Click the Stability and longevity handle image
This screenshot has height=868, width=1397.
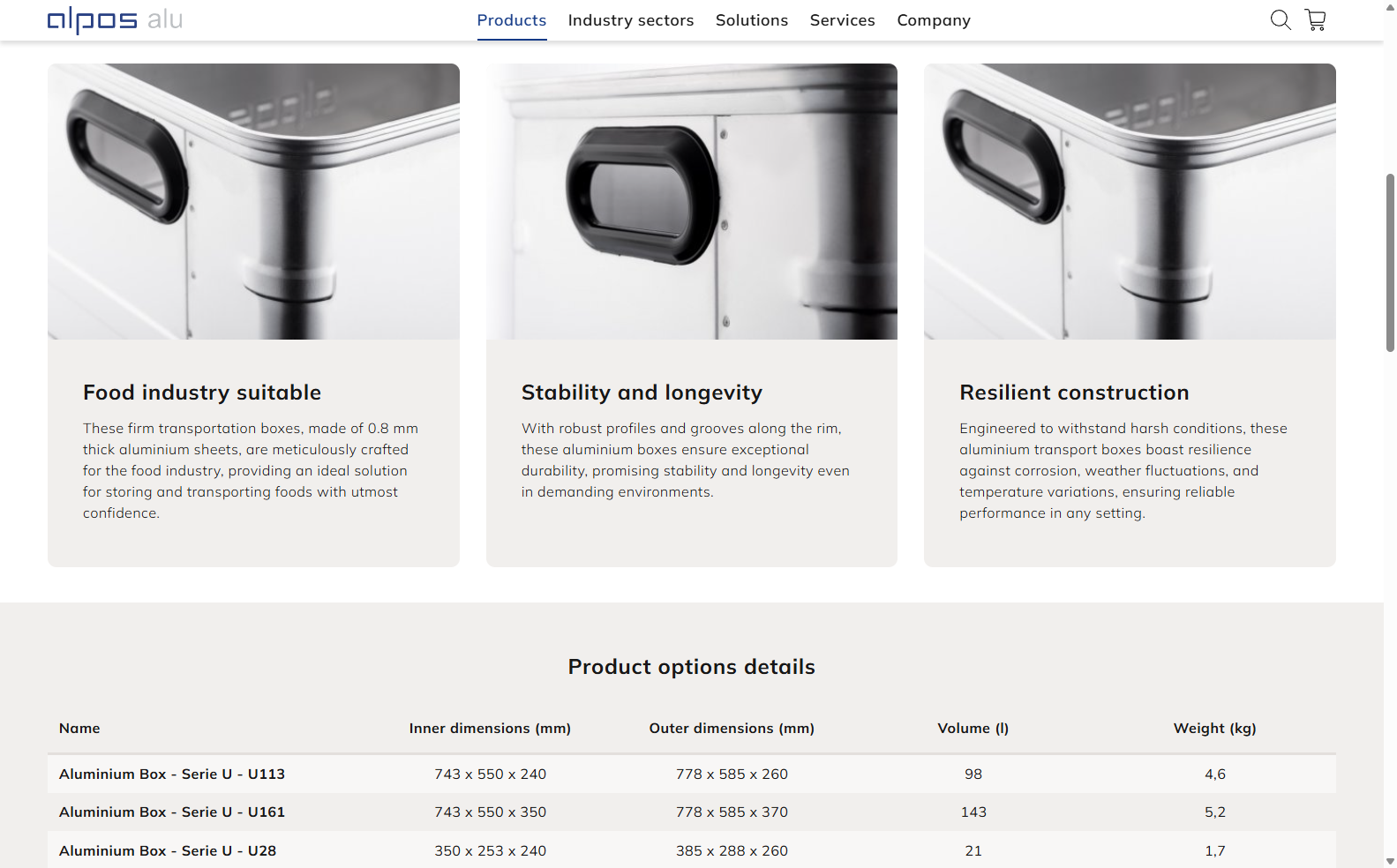(x=692, y=201)
